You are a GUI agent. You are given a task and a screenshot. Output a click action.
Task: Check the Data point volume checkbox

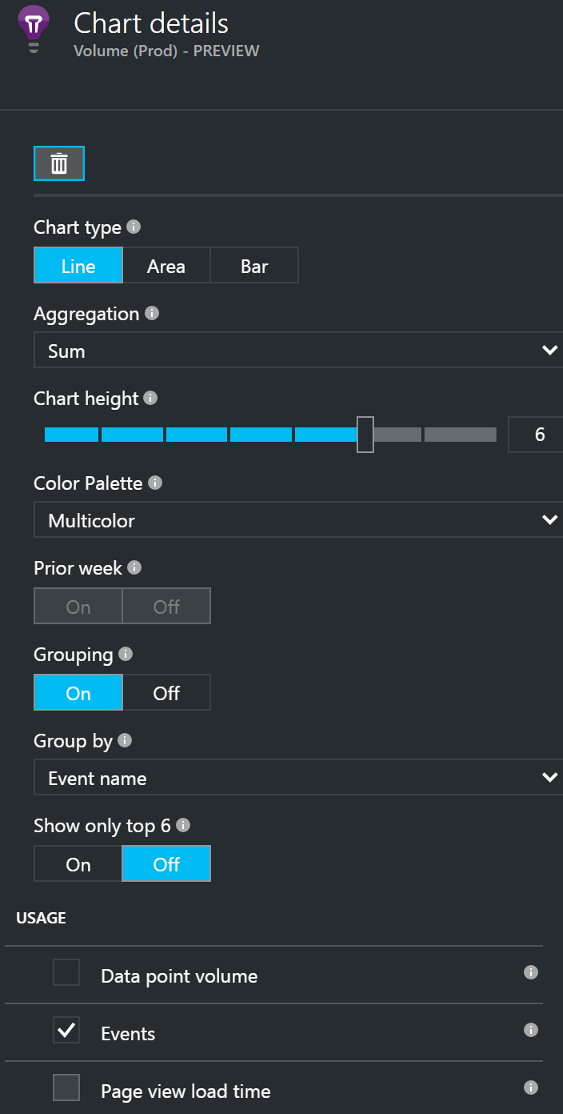click(66, 973)
